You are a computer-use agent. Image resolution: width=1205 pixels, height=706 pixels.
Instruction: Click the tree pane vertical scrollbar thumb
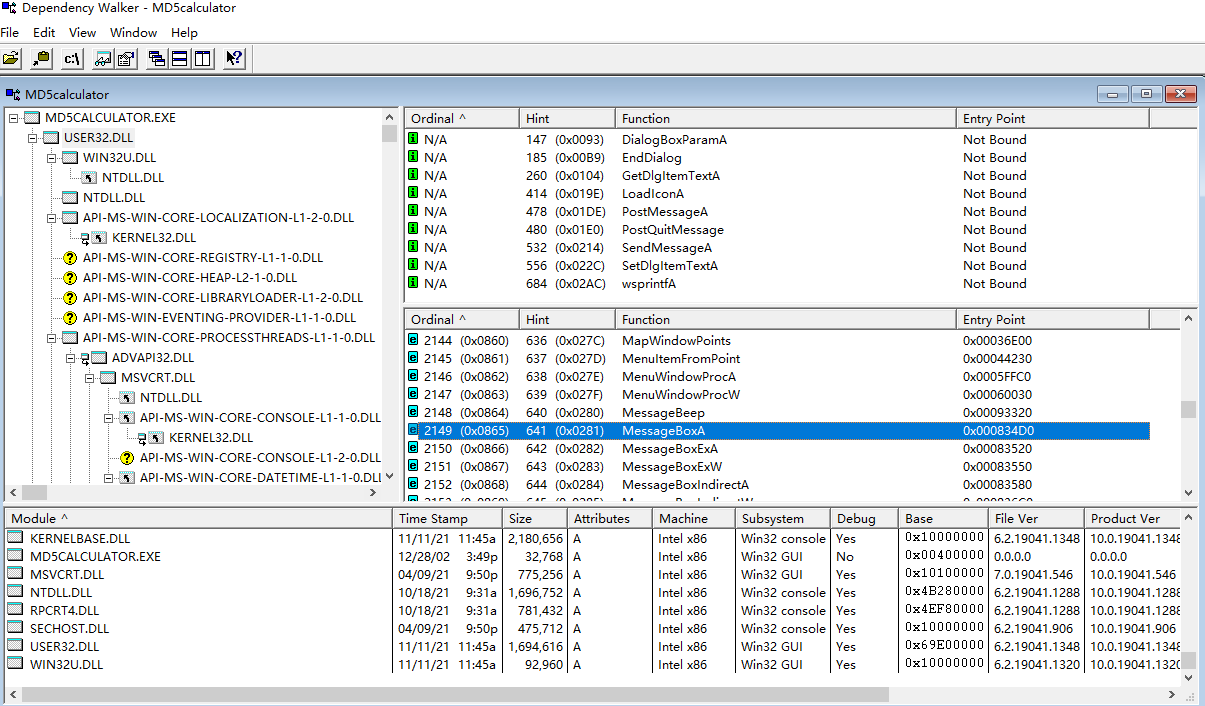click(390, 135)
